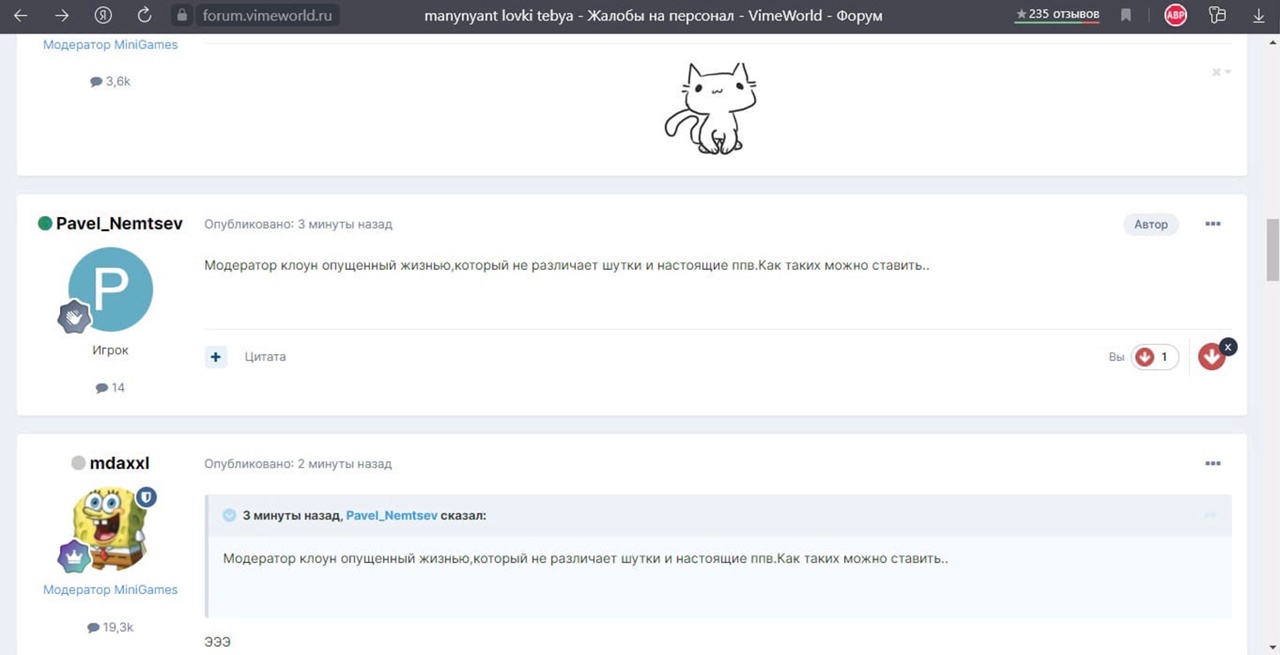
Task: Click the bookmark icon in the address bar
Action: click(x=1126, y=16)
